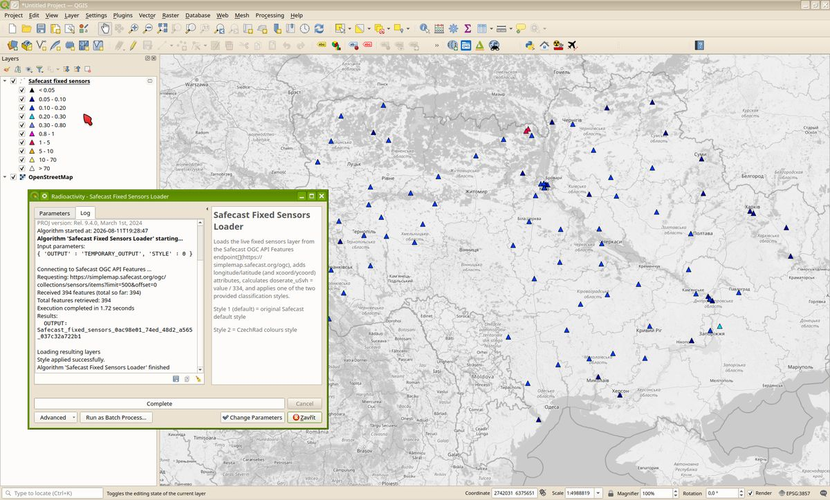830x500 pixels.
Task: Click the EPSG:3857 CRS button
Action: pos(794,493)
